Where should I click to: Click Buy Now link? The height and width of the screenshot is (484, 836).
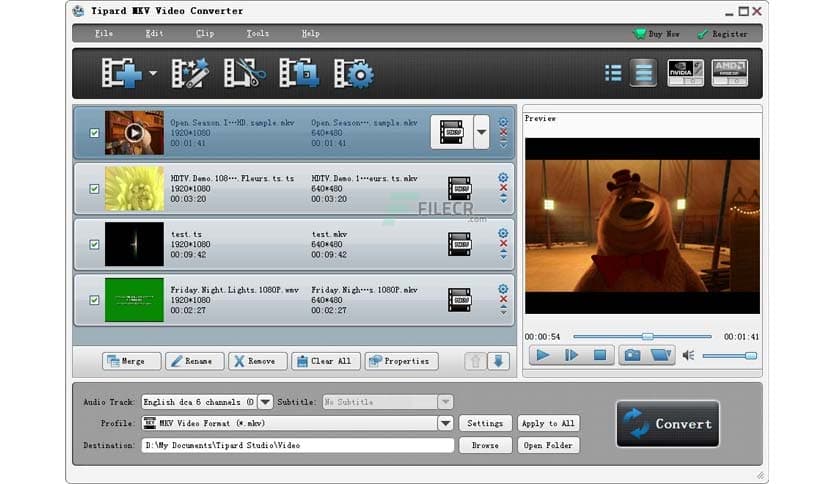pos(656,34)
